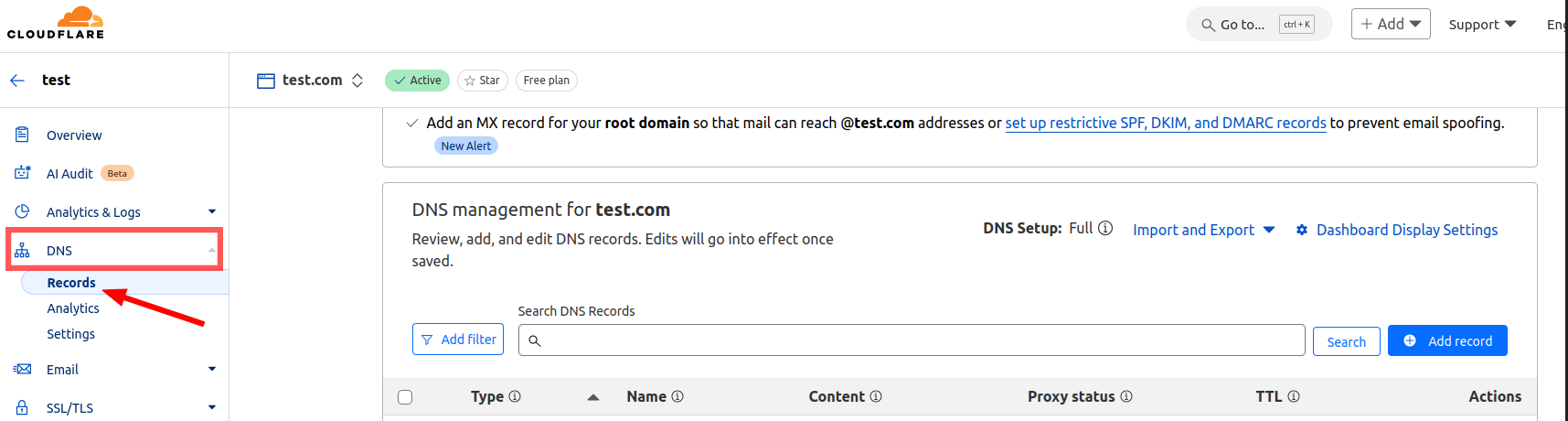The width and height of the screenshot is (1568, 421).
Task: Expand the Analytics & Logs section
Action: coord(211,211)
